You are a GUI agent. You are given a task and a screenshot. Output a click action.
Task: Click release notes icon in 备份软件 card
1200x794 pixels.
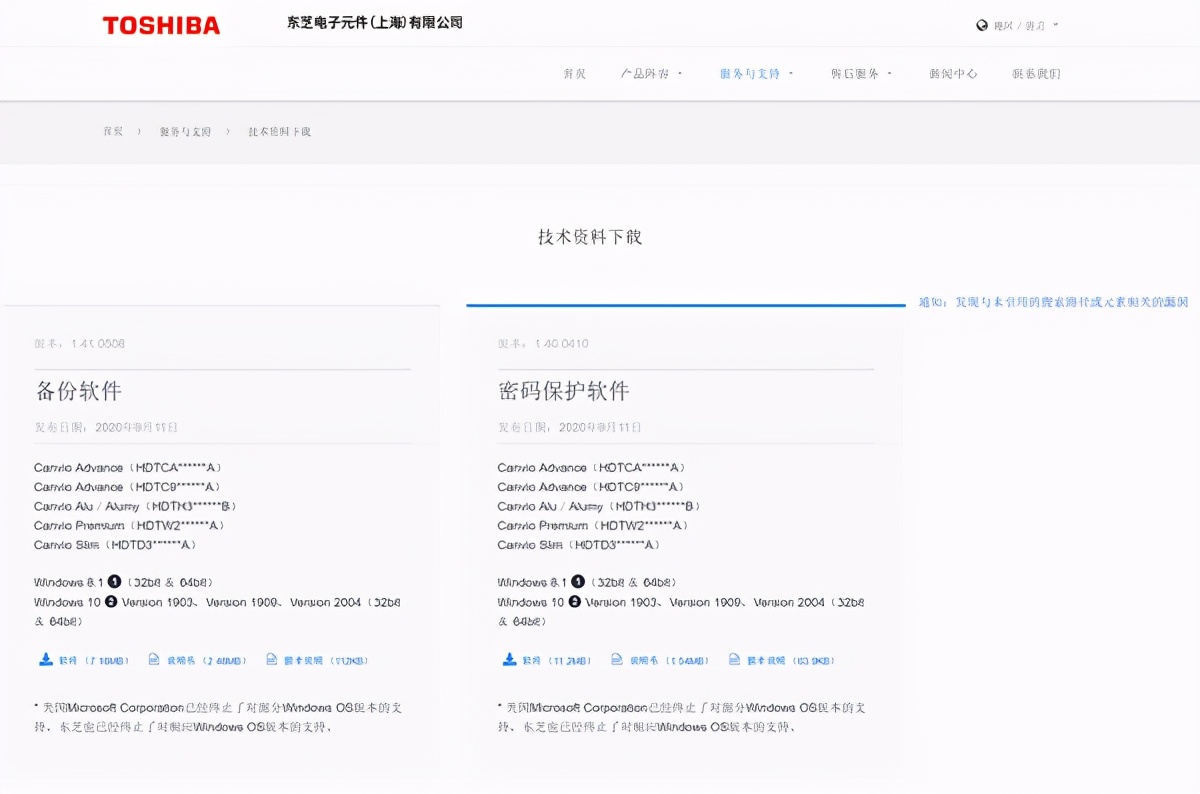[272, 659]
